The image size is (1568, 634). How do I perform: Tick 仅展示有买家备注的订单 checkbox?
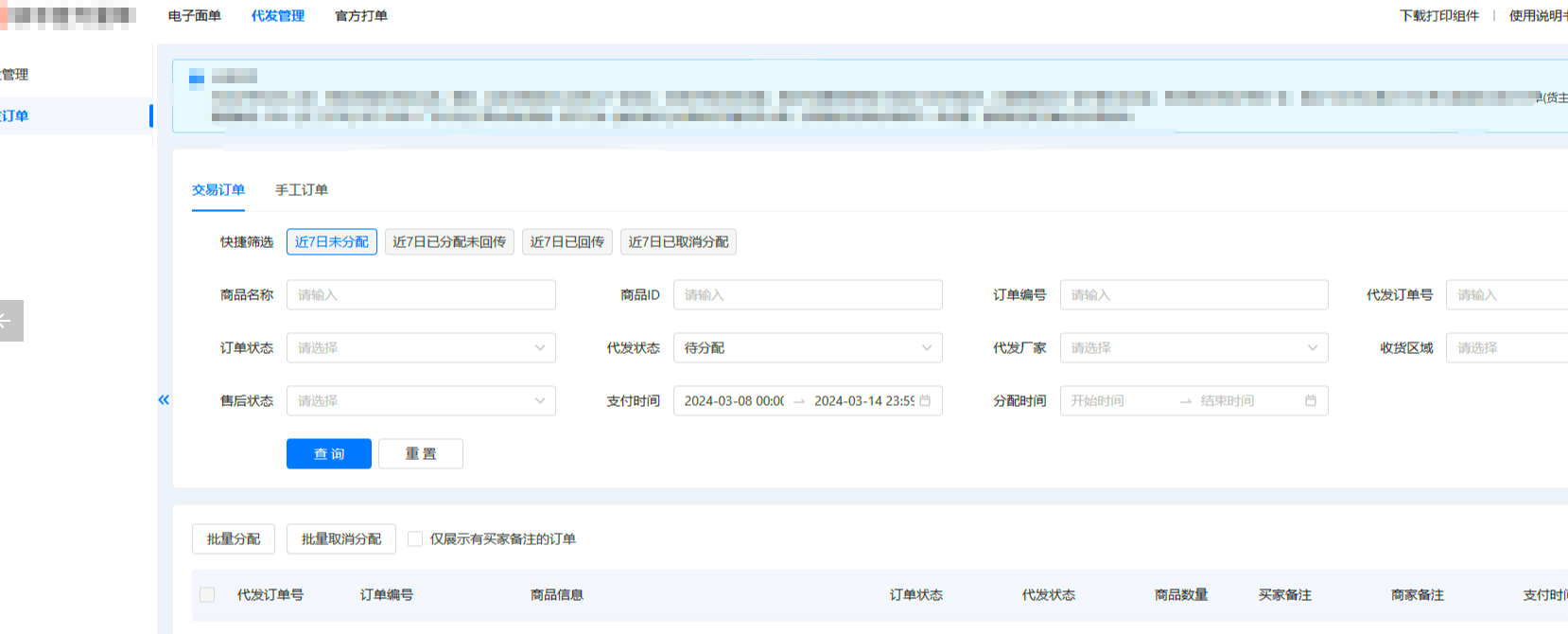[415, 539]
